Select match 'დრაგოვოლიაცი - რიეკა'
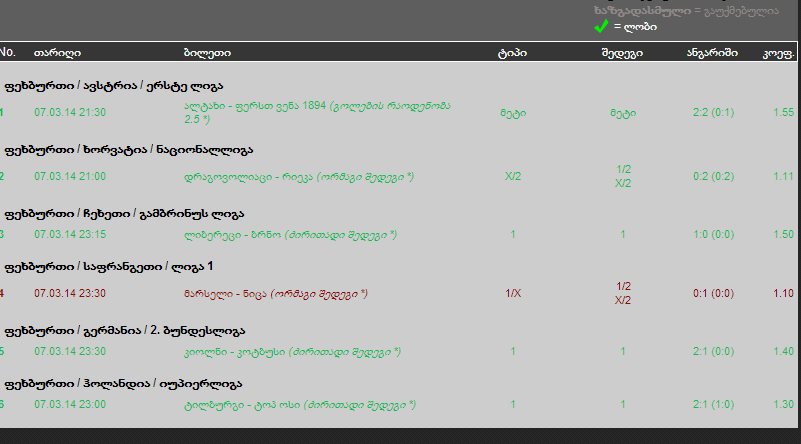801x444 pixels. pyautogui.click(x=249, y=177)
